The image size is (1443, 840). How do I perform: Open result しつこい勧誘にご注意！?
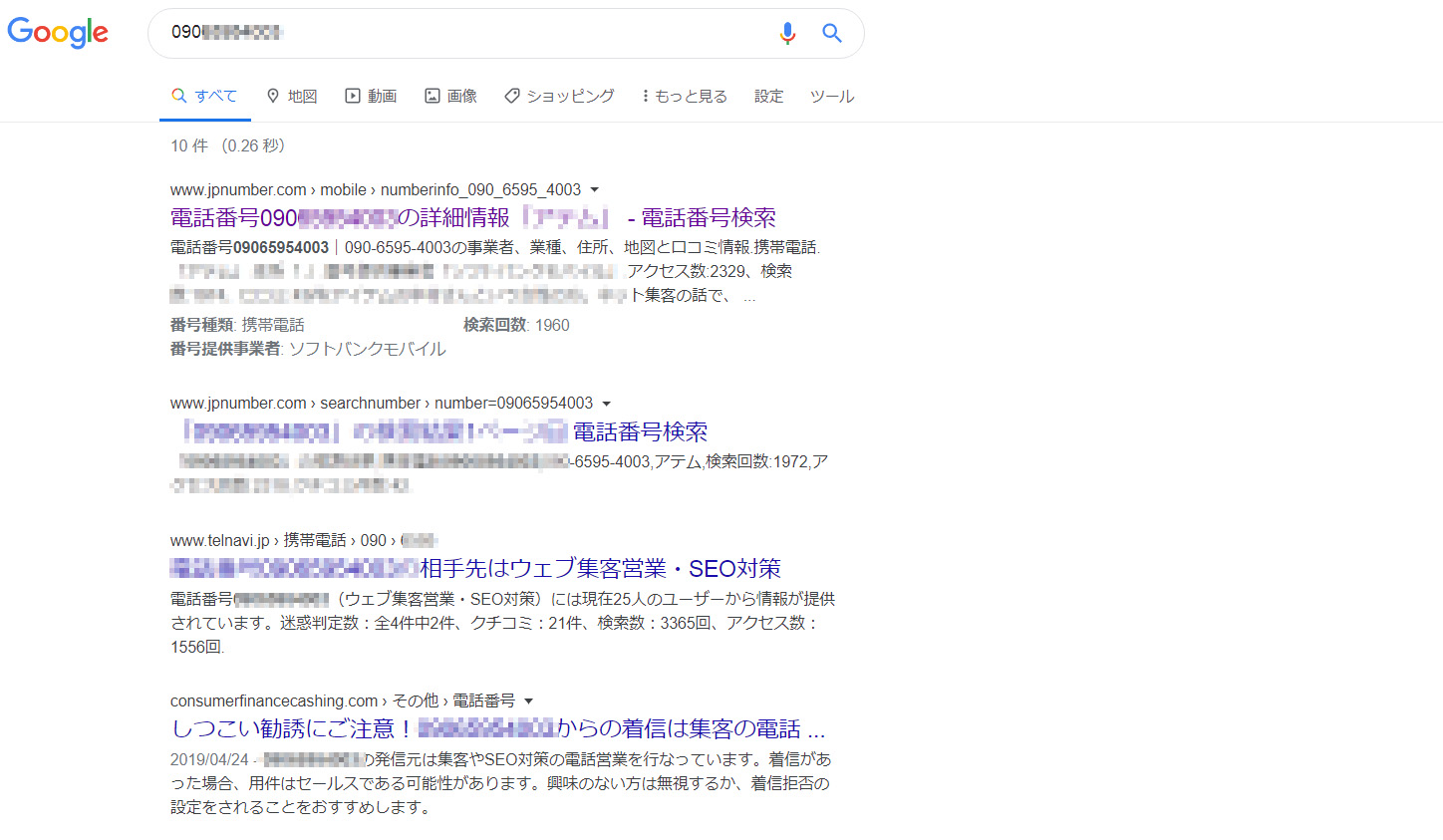point(497,728)
